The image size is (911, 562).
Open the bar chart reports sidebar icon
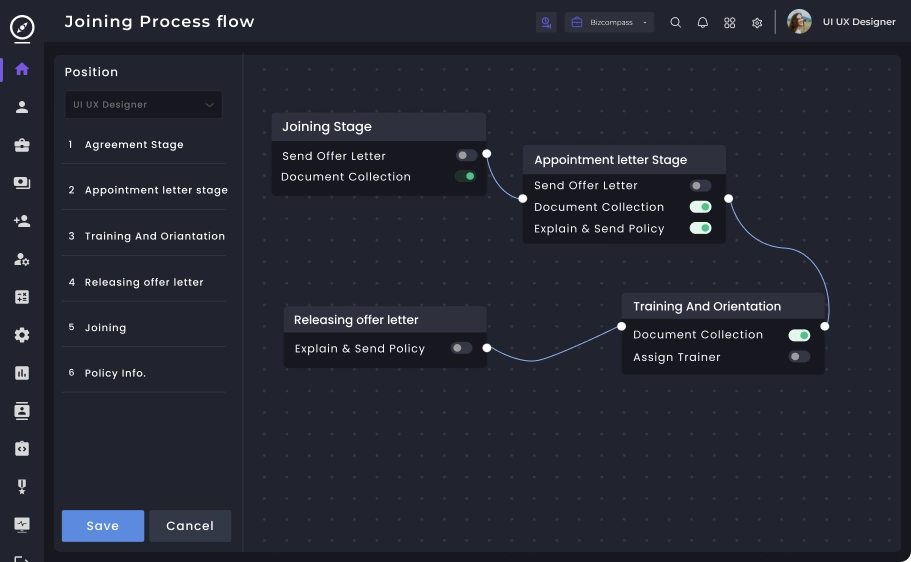tap(22, 373)
